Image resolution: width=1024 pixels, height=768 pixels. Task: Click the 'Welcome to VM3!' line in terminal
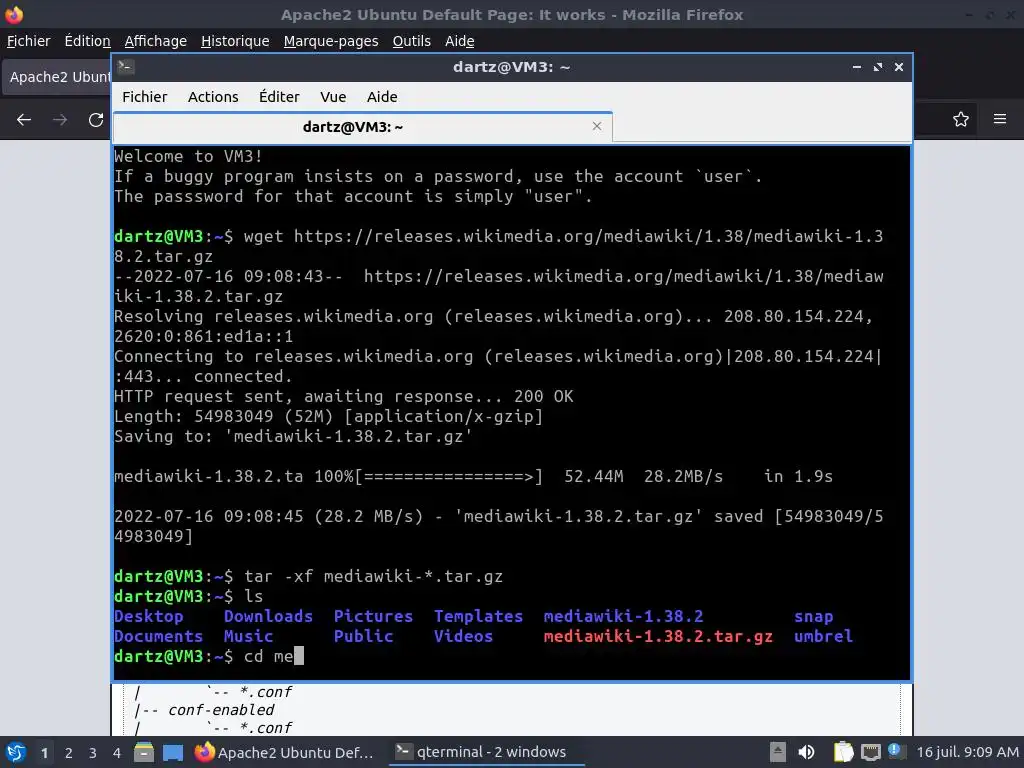(x=188, y=156)
